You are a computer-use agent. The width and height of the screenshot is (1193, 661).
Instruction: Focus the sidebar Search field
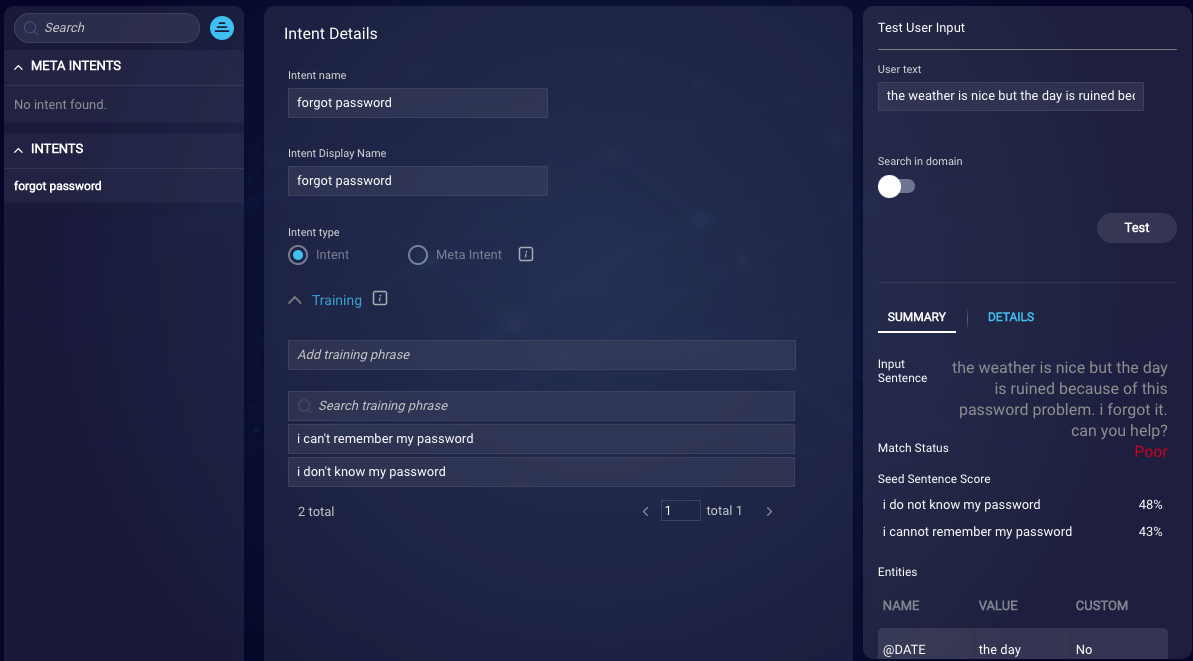[x=107, y=28]
